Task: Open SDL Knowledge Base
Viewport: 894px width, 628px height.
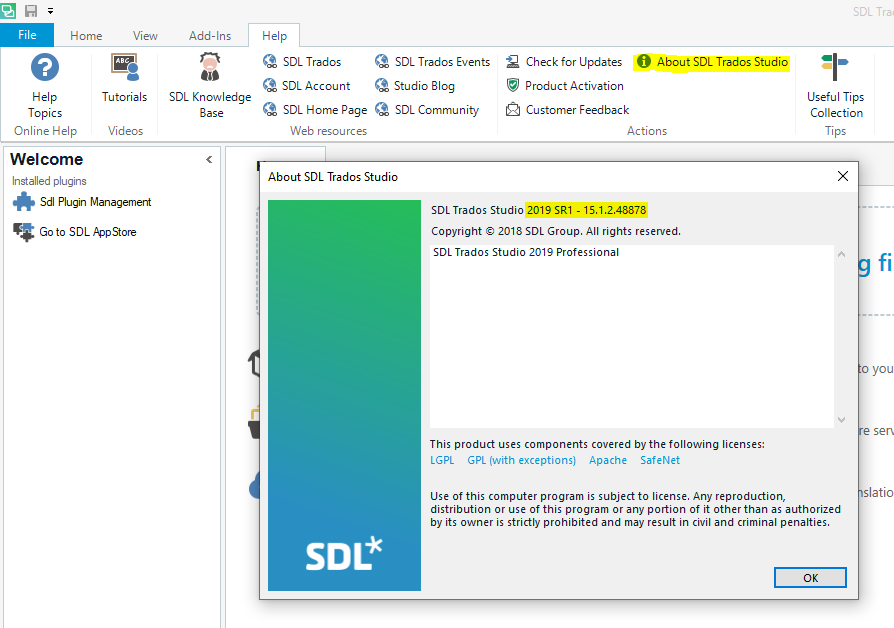Action: [x=210, y=86]
